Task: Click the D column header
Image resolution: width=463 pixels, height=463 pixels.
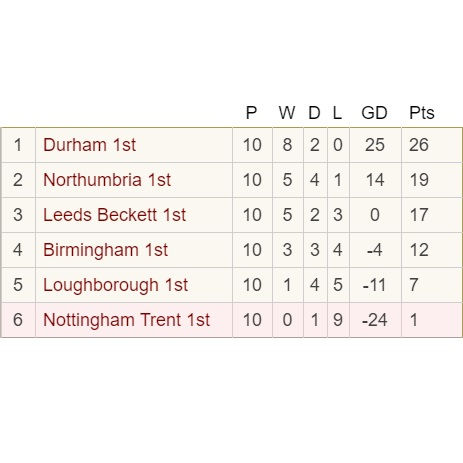Action: click(314, 113)
